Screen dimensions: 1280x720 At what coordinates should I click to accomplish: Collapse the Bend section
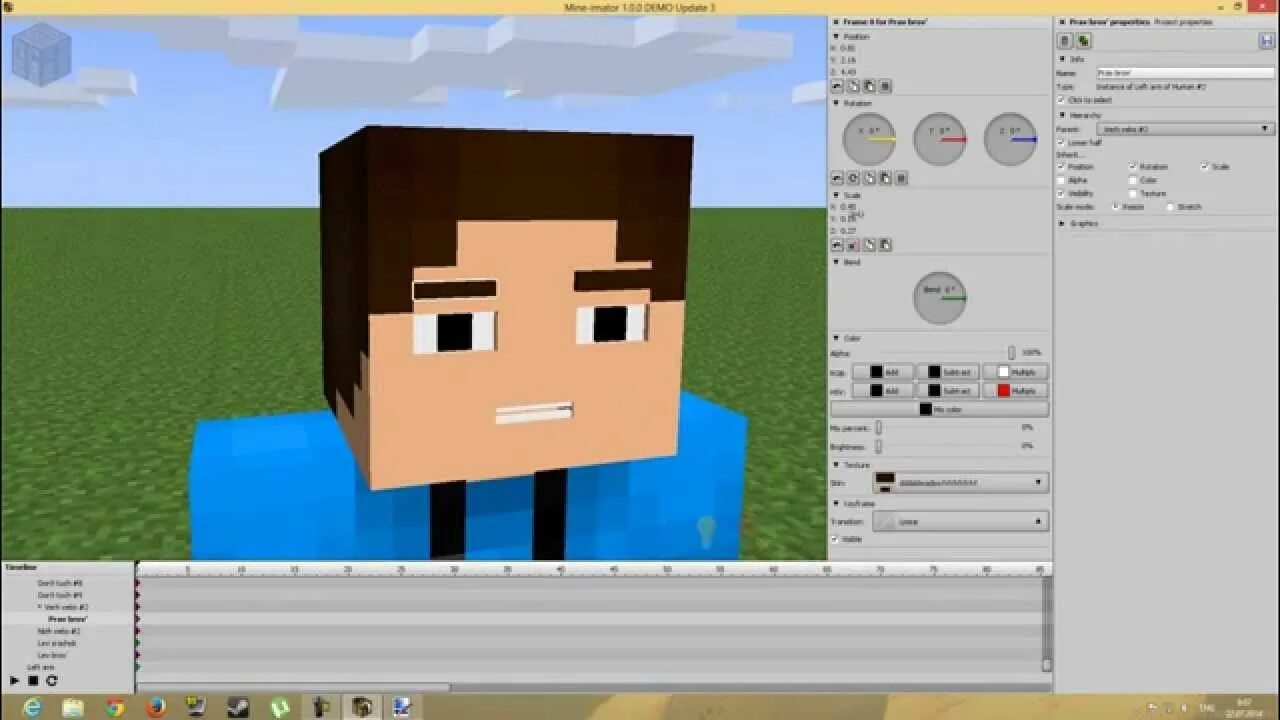pos(836,262)
